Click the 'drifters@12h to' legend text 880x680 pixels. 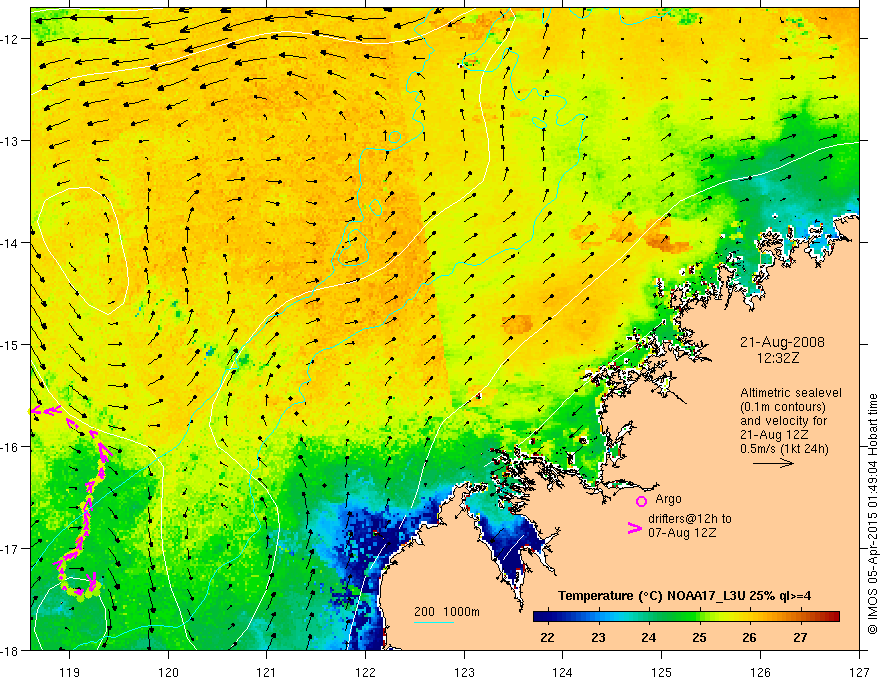click(690, 519)
